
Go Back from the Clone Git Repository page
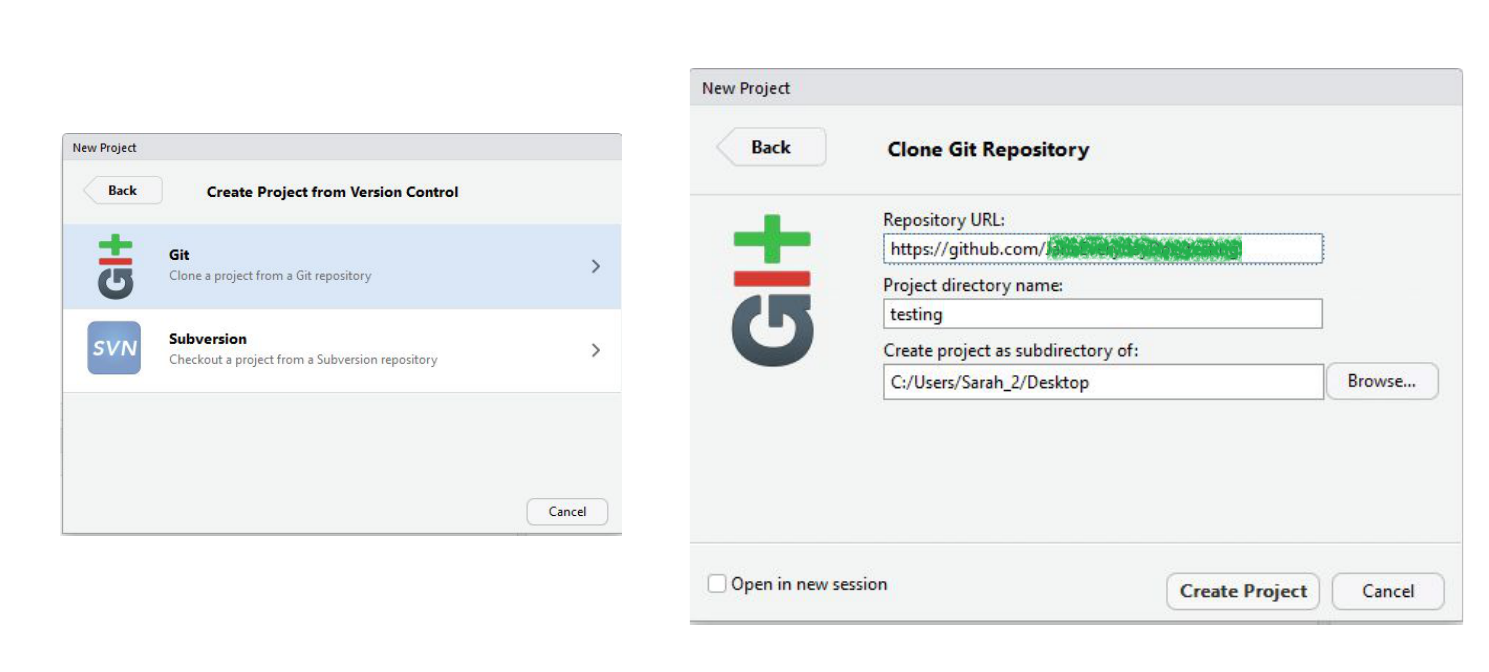(x=771, y=147)
